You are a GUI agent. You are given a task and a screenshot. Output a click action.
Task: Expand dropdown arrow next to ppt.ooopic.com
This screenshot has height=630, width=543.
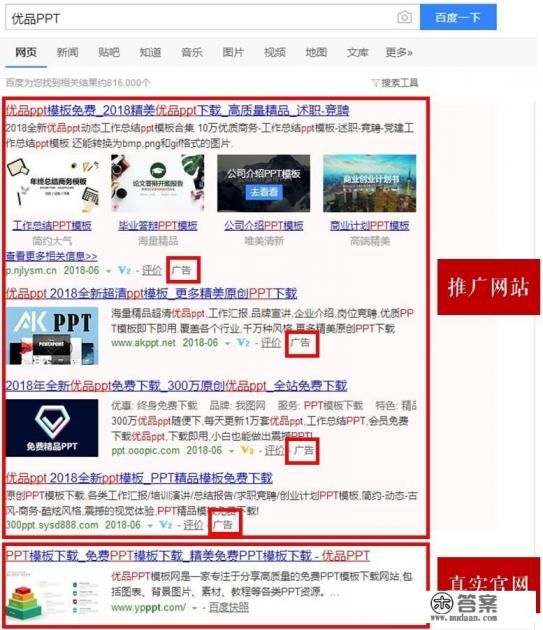[231, 452]
